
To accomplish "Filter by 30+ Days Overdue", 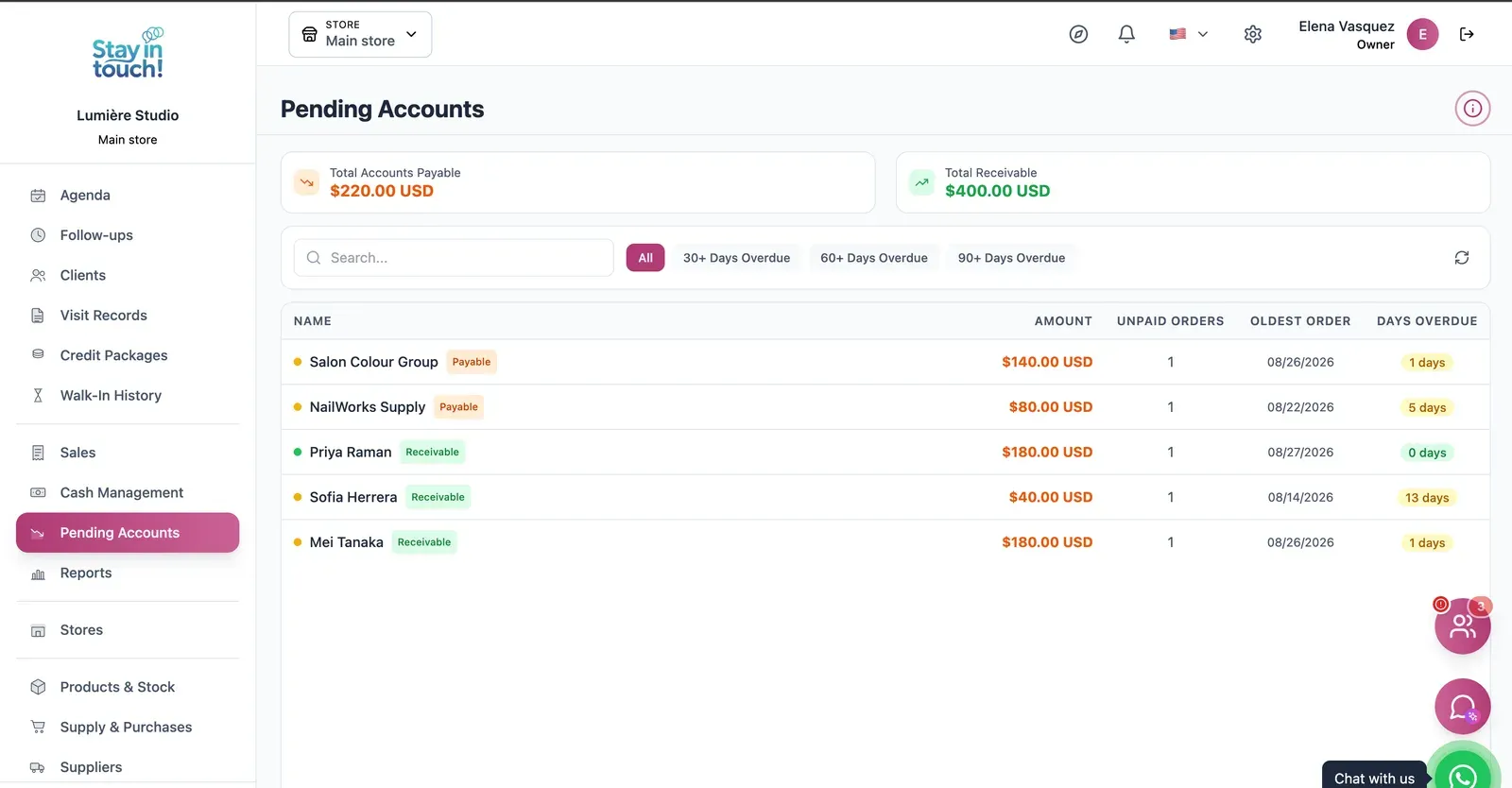I will [736, 258].
